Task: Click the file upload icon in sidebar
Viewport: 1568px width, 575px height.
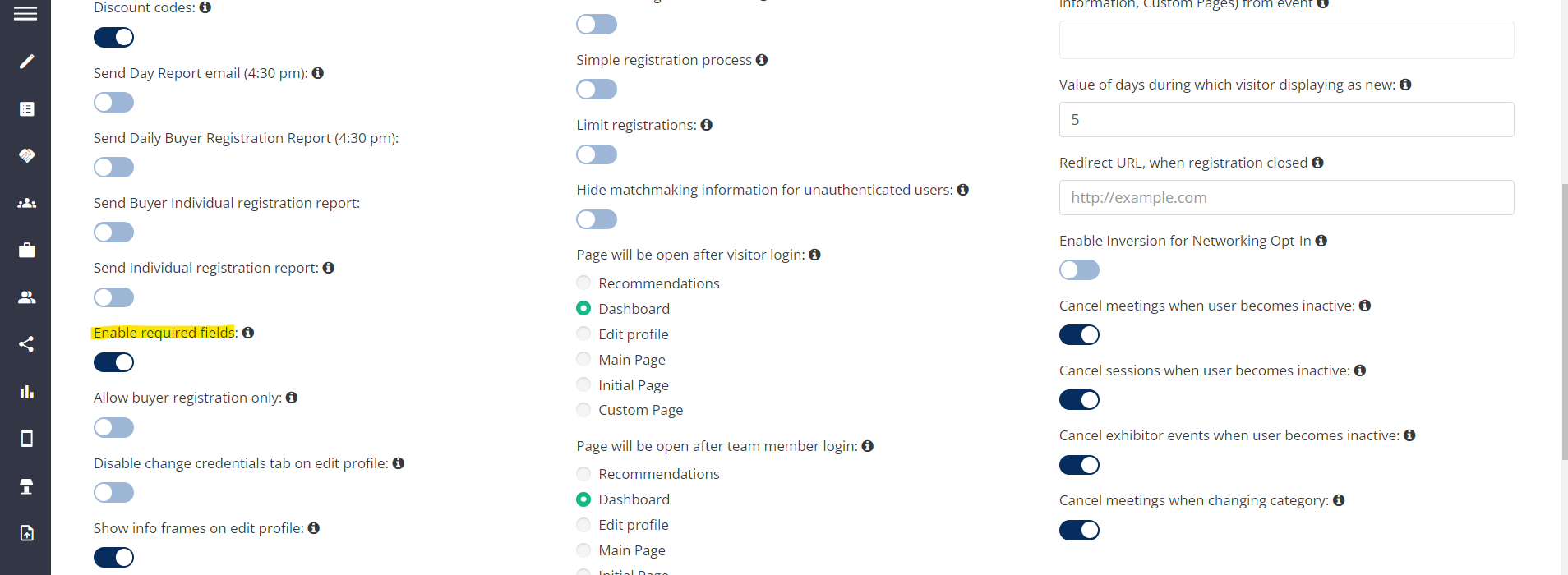Action: point(26,533)
